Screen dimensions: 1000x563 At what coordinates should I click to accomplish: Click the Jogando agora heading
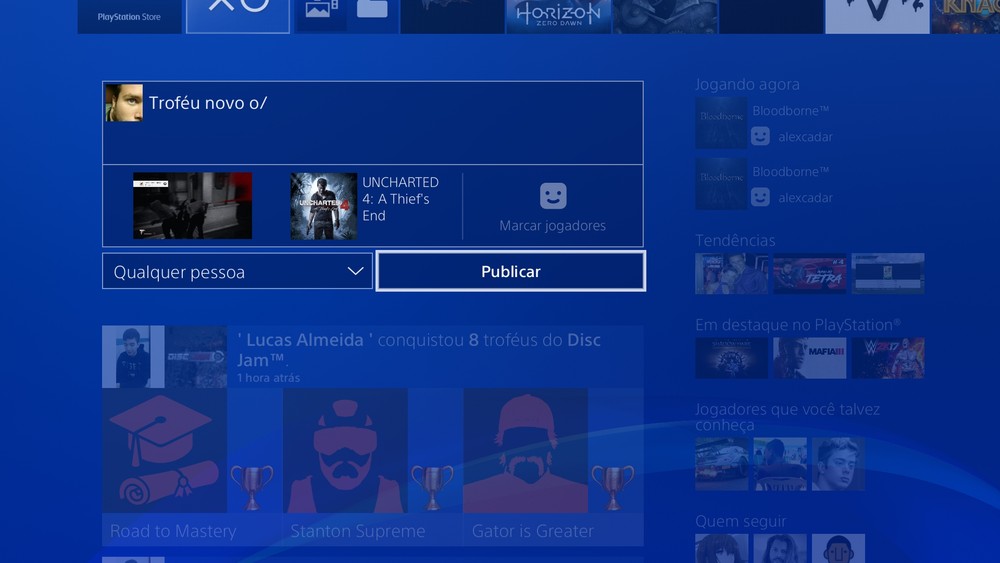747,84
